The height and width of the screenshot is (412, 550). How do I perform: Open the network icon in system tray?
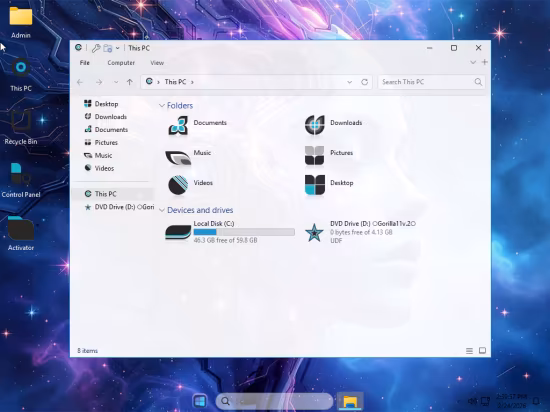(485, 401)
